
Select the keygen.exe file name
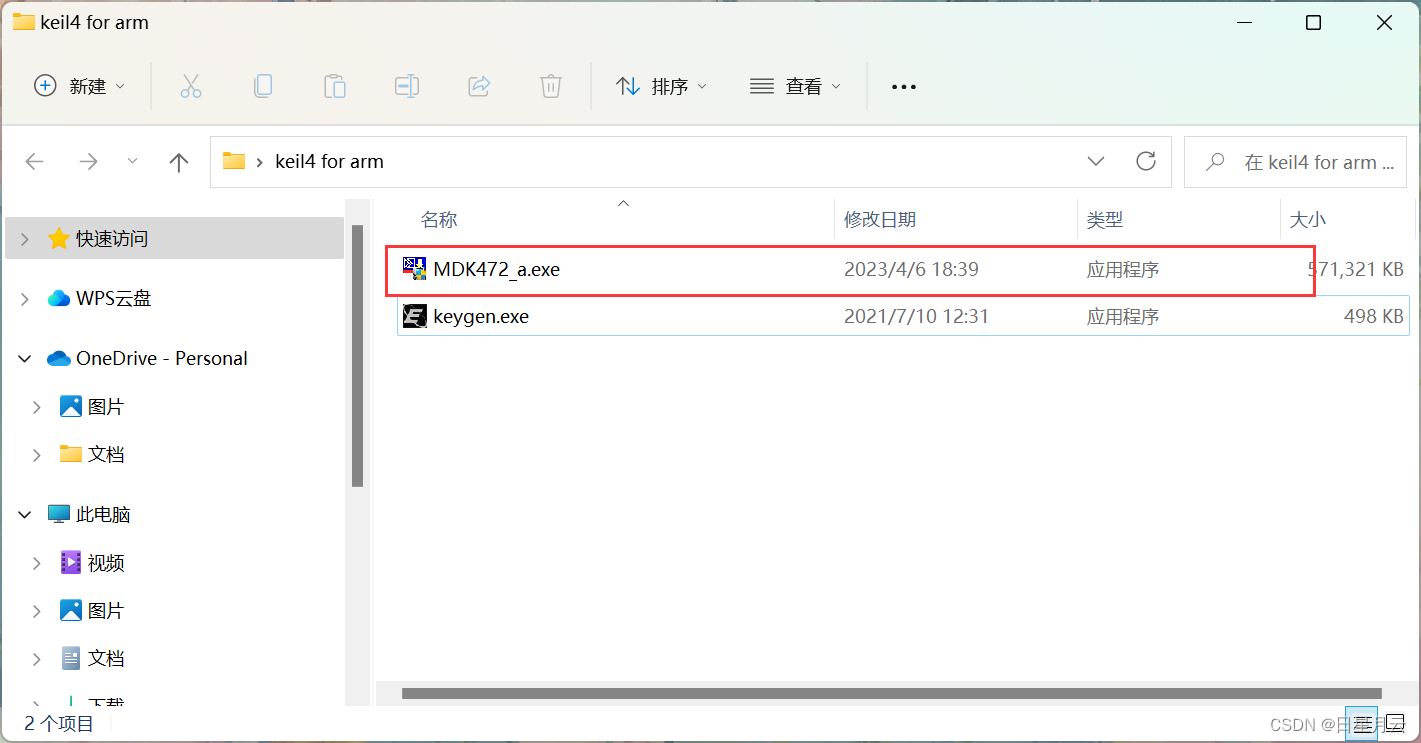tap(481, 317)
